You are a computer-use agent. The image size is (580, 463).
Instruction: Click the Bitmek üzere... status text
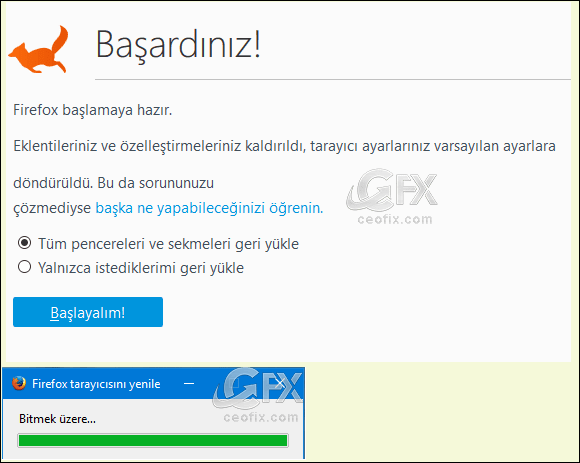[57, 419]
